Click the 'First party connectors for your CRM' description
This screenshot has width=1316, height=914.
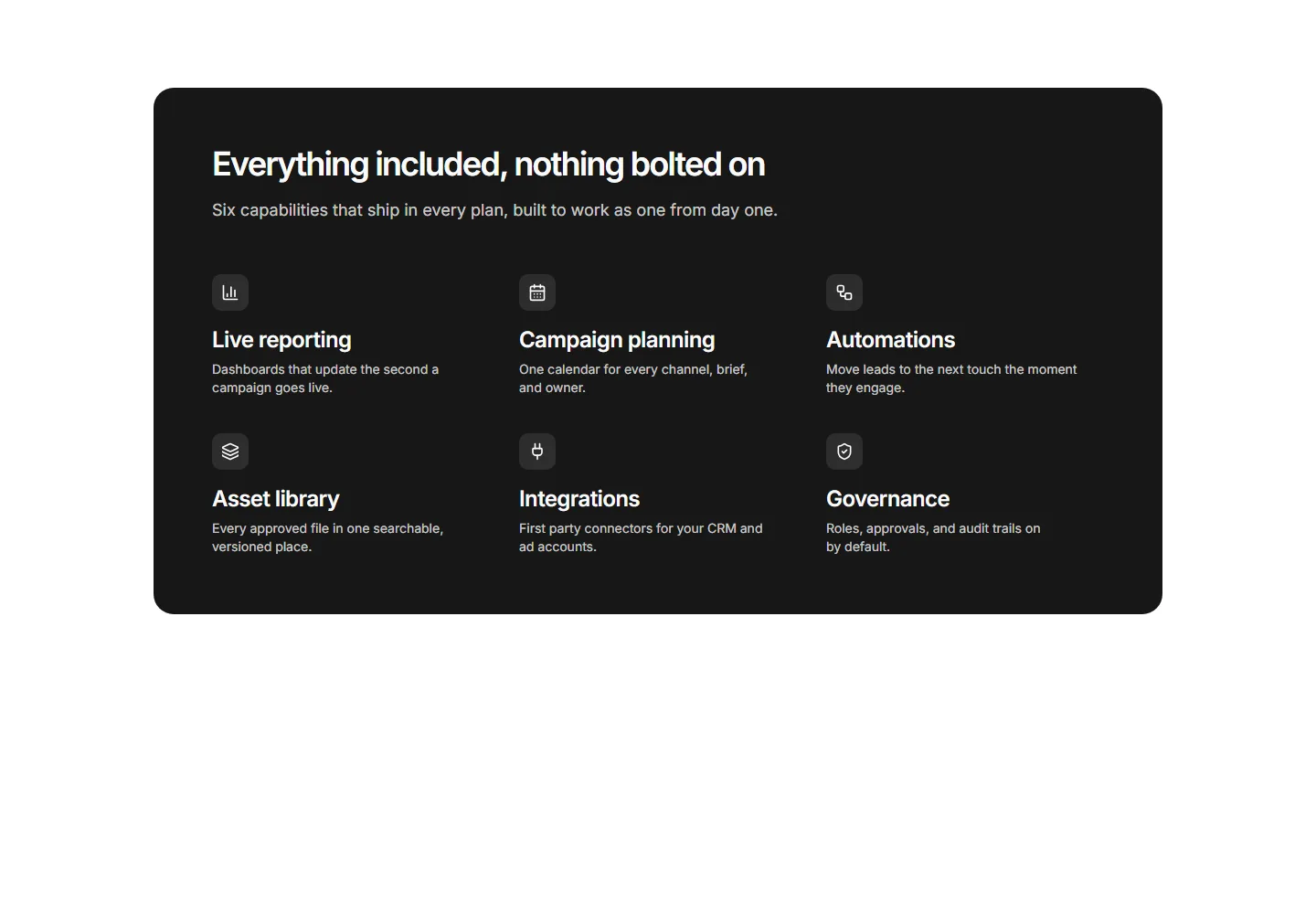pos(641,537)
